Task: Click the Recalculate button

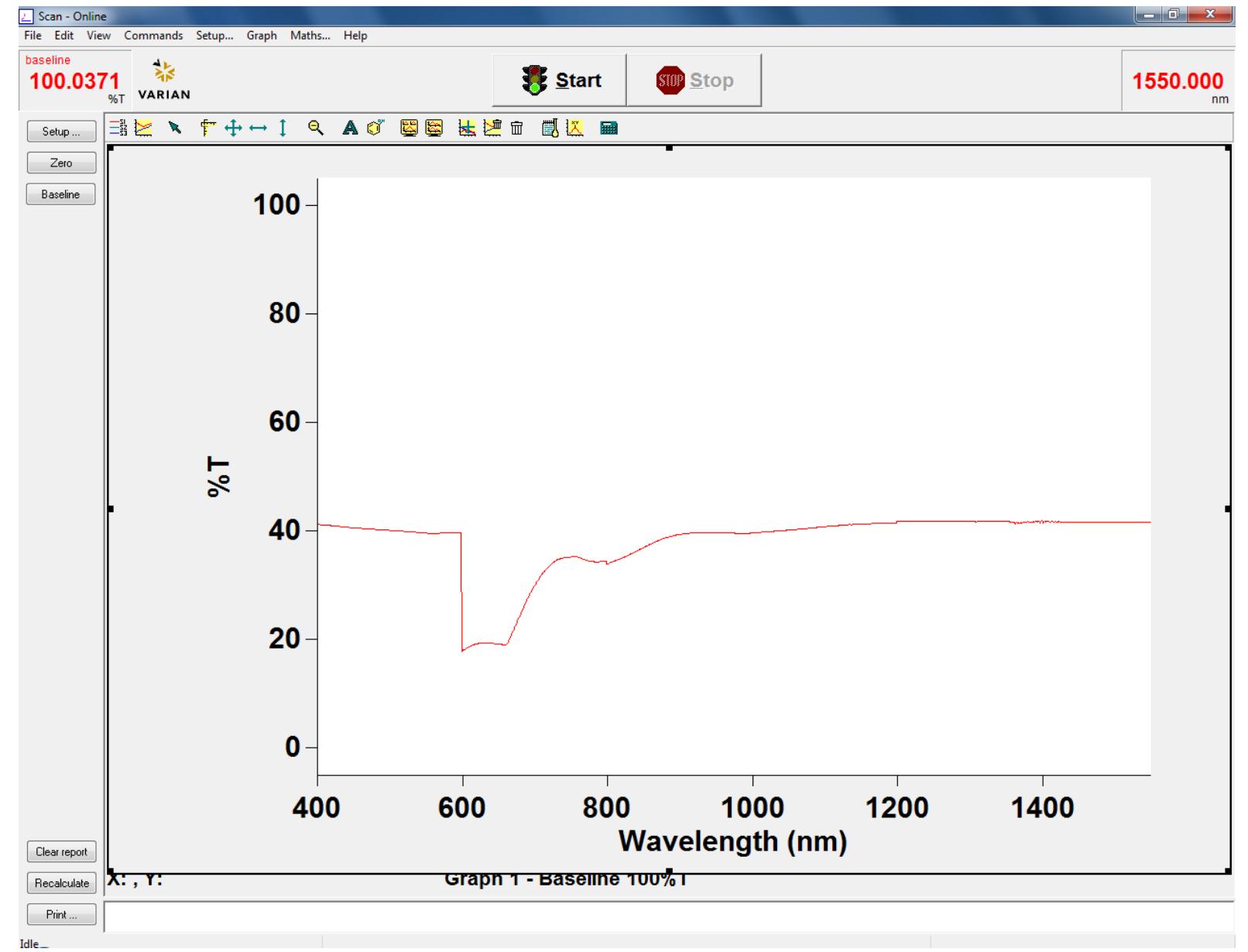Action: tap(62, 883)
